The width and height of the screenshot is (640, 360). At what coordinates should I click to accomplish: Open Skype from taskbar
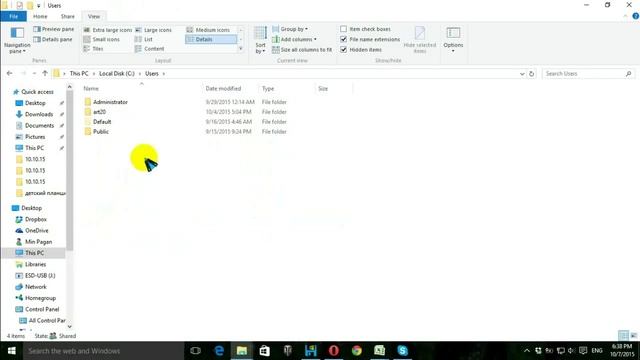402,351
